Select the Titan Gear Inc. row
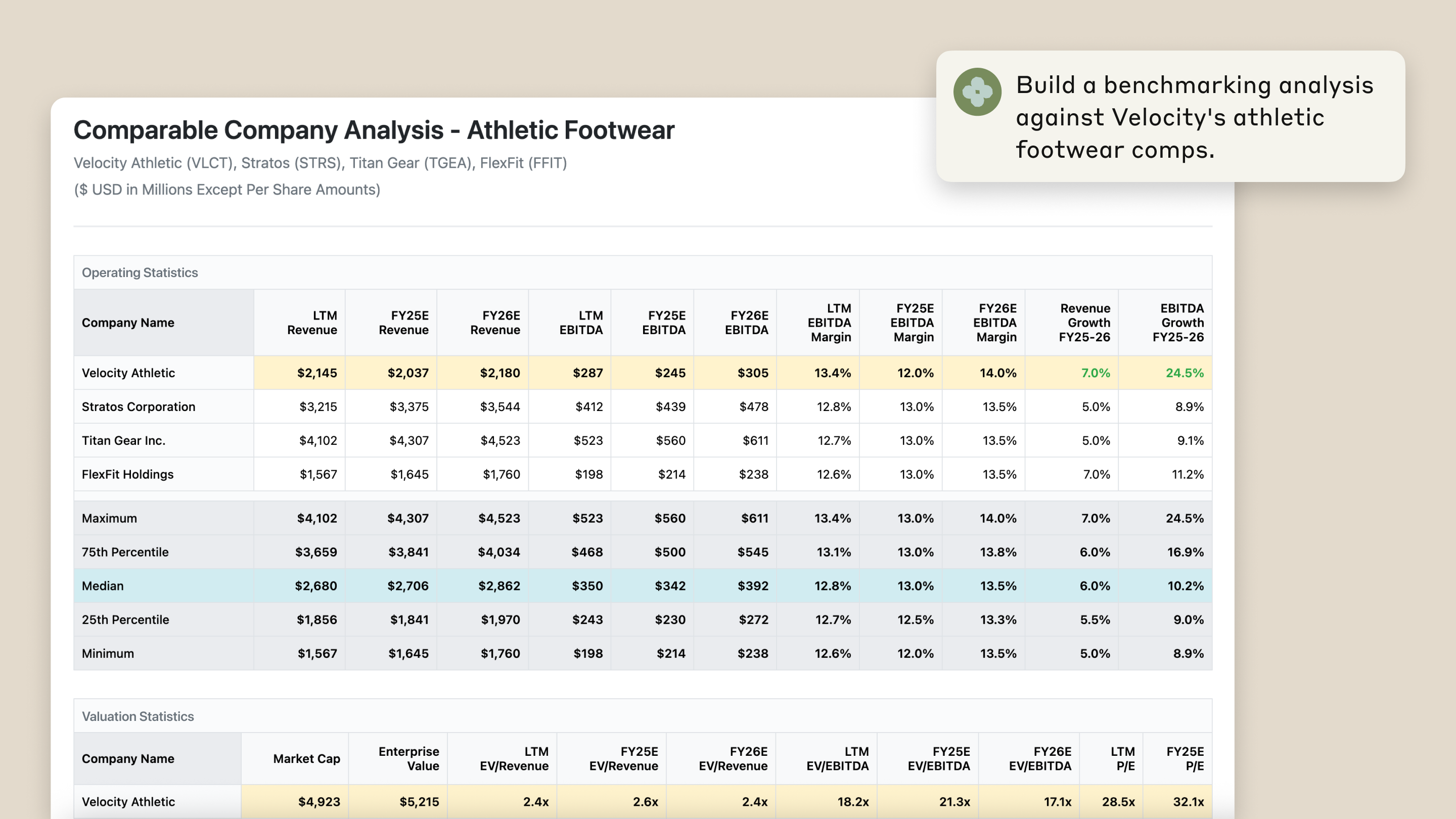This screenshot has height=819, width=1456. 124,440
